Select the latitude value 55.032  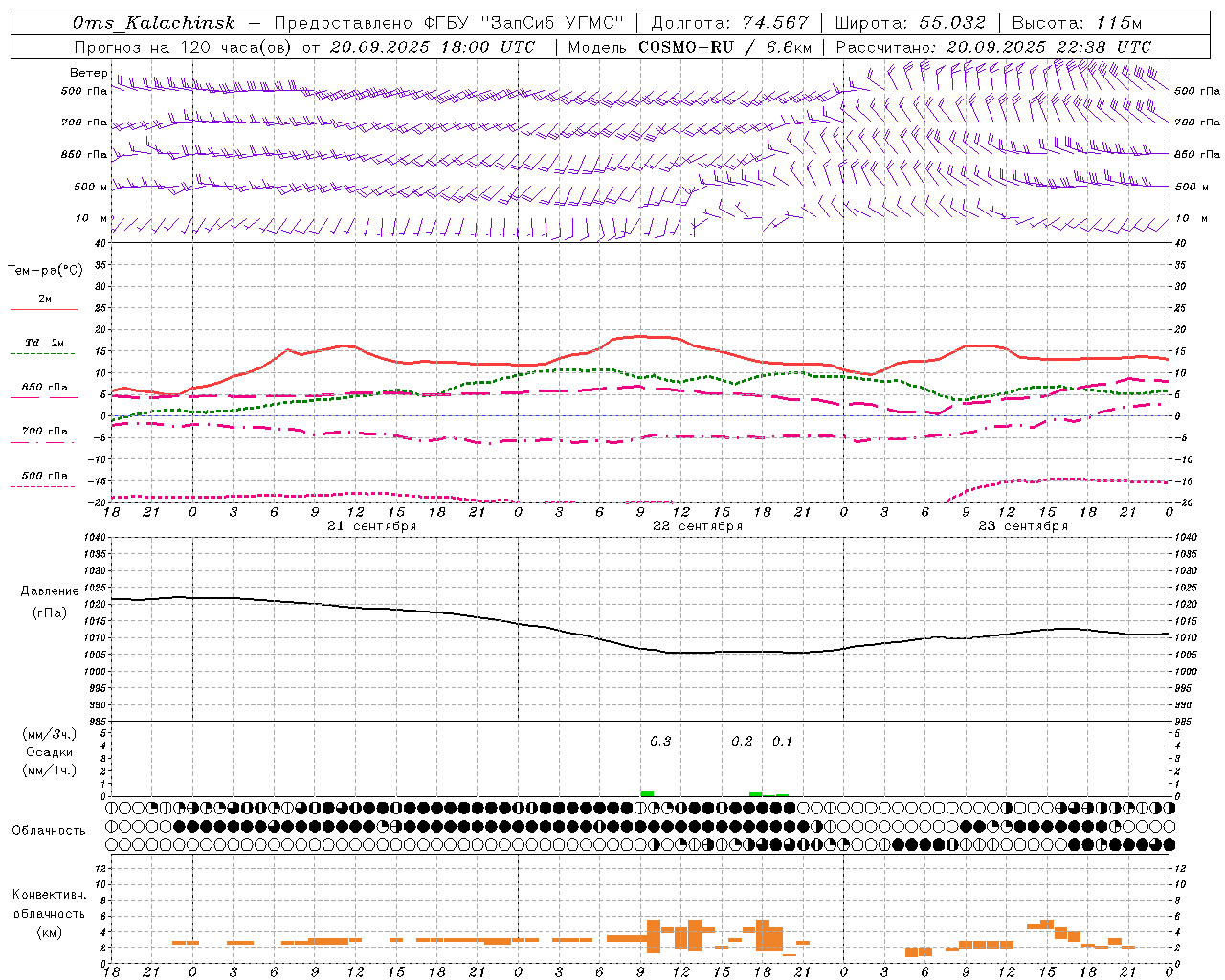click(952, 23)
